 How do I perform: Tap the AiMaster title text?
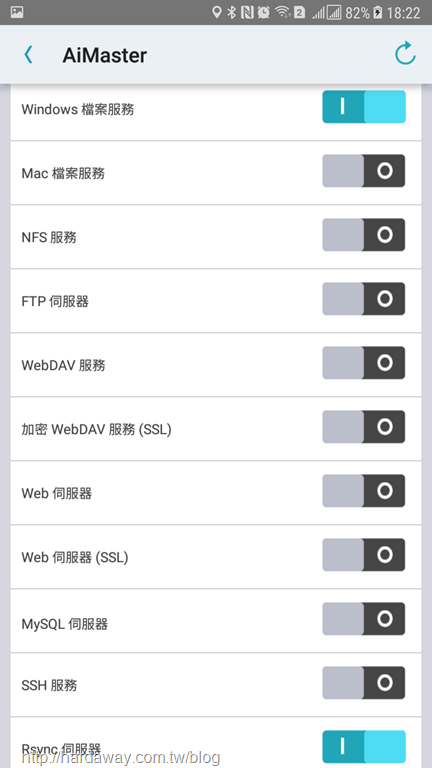104,55
